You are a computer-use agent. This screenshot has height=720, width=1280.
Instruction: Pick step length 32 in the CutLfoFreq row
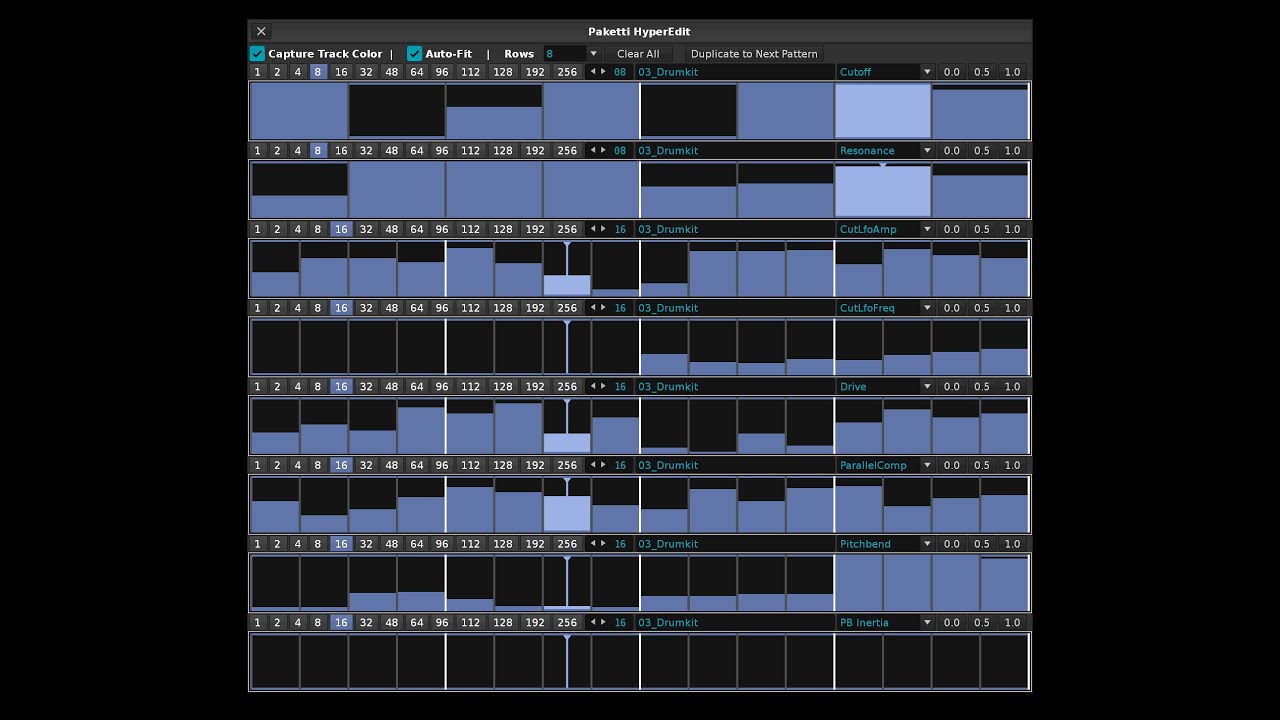click(366, 308)
